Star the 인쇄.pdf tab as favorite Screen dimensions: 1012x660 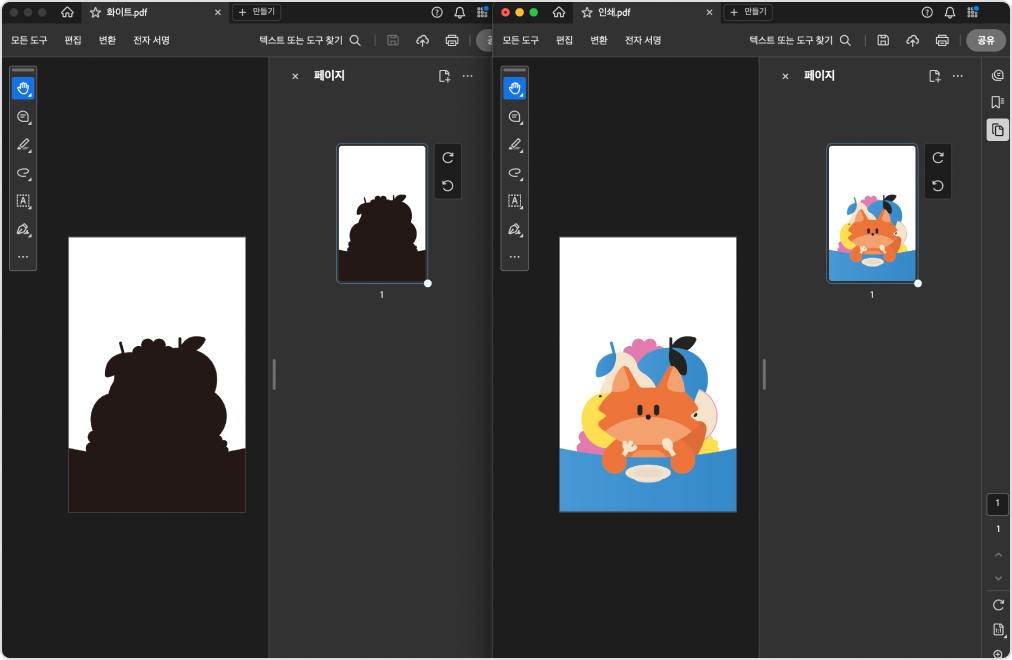pyautogui.click(x=587, y=12)
